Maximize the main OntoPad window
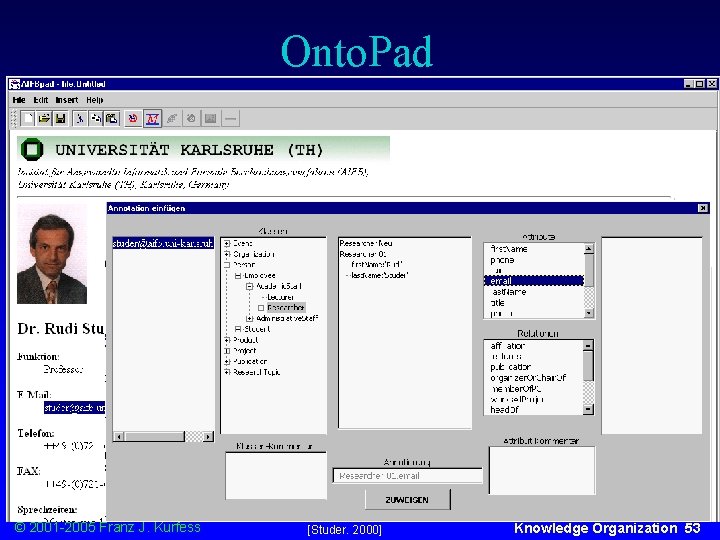The image size is (720, 540). pyautogui.click(x=699, y=84)
